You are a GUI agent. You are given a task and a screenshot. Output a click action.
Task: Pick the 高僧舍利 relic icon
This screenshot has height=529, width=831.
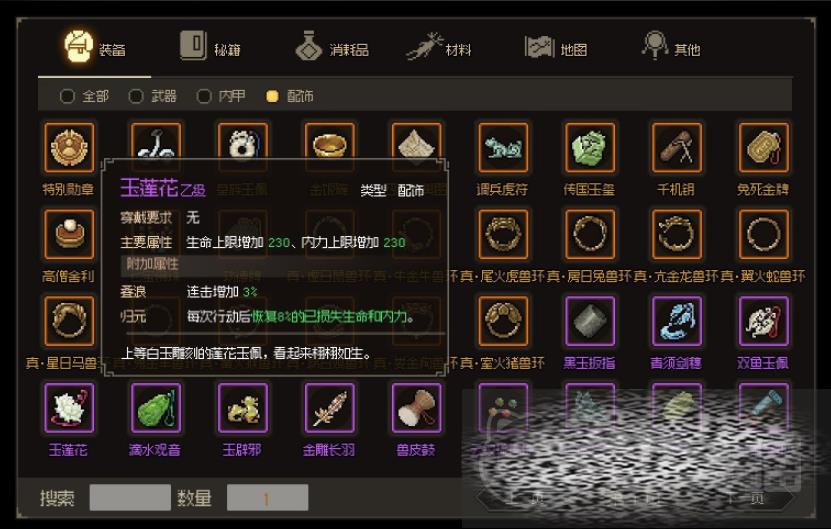coord(69,234)
